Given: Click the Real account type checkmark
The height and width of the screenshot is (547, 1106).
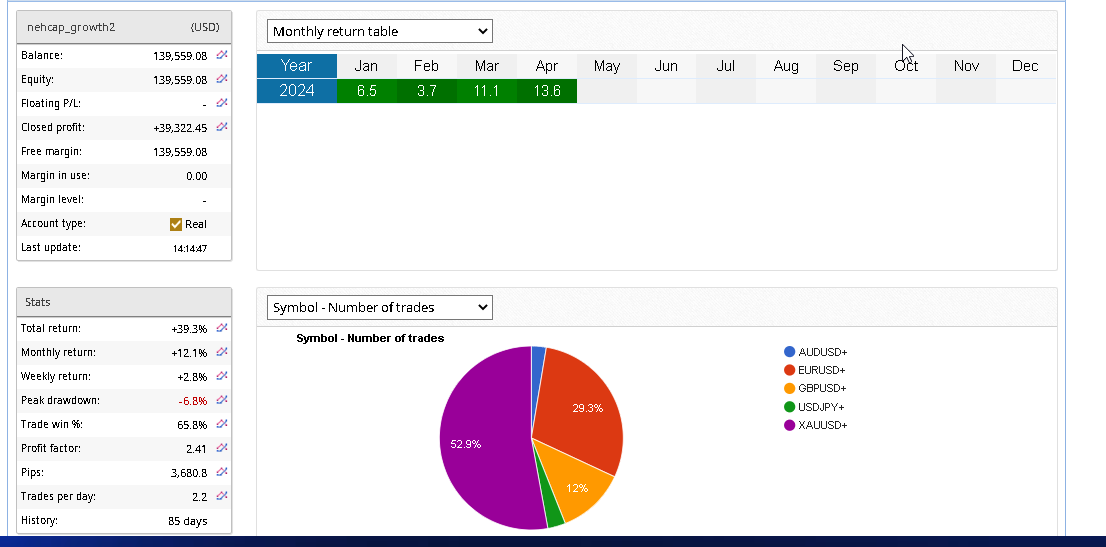Looking at the screenshot, I should [176, 224].
